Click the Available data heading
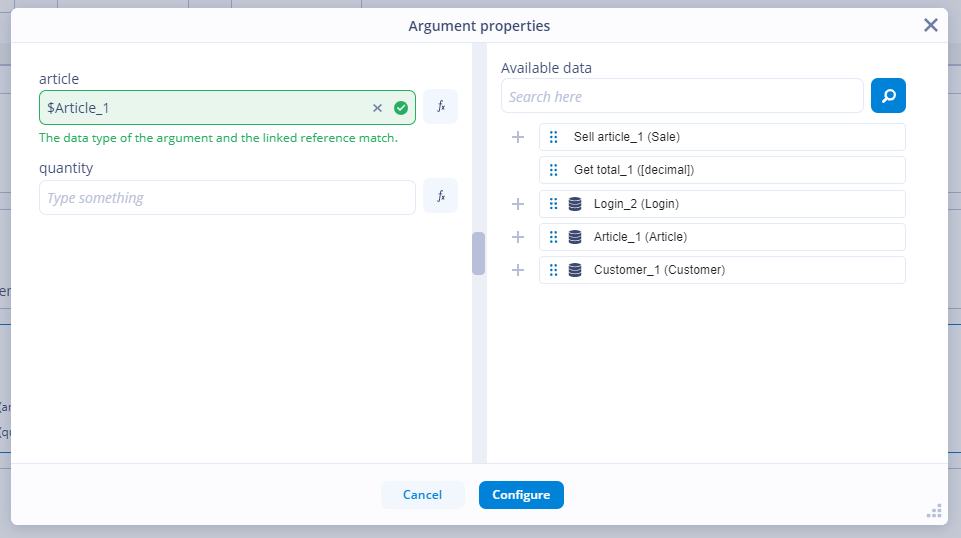The height and width of the screenshot is (538, 961). (x=546, y=68)
